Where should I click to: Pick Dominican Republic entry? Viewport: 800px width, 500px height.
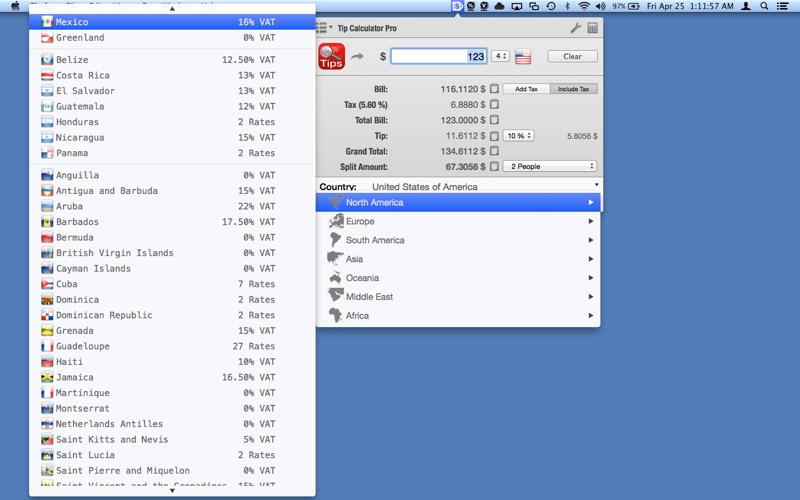(172, 315)
